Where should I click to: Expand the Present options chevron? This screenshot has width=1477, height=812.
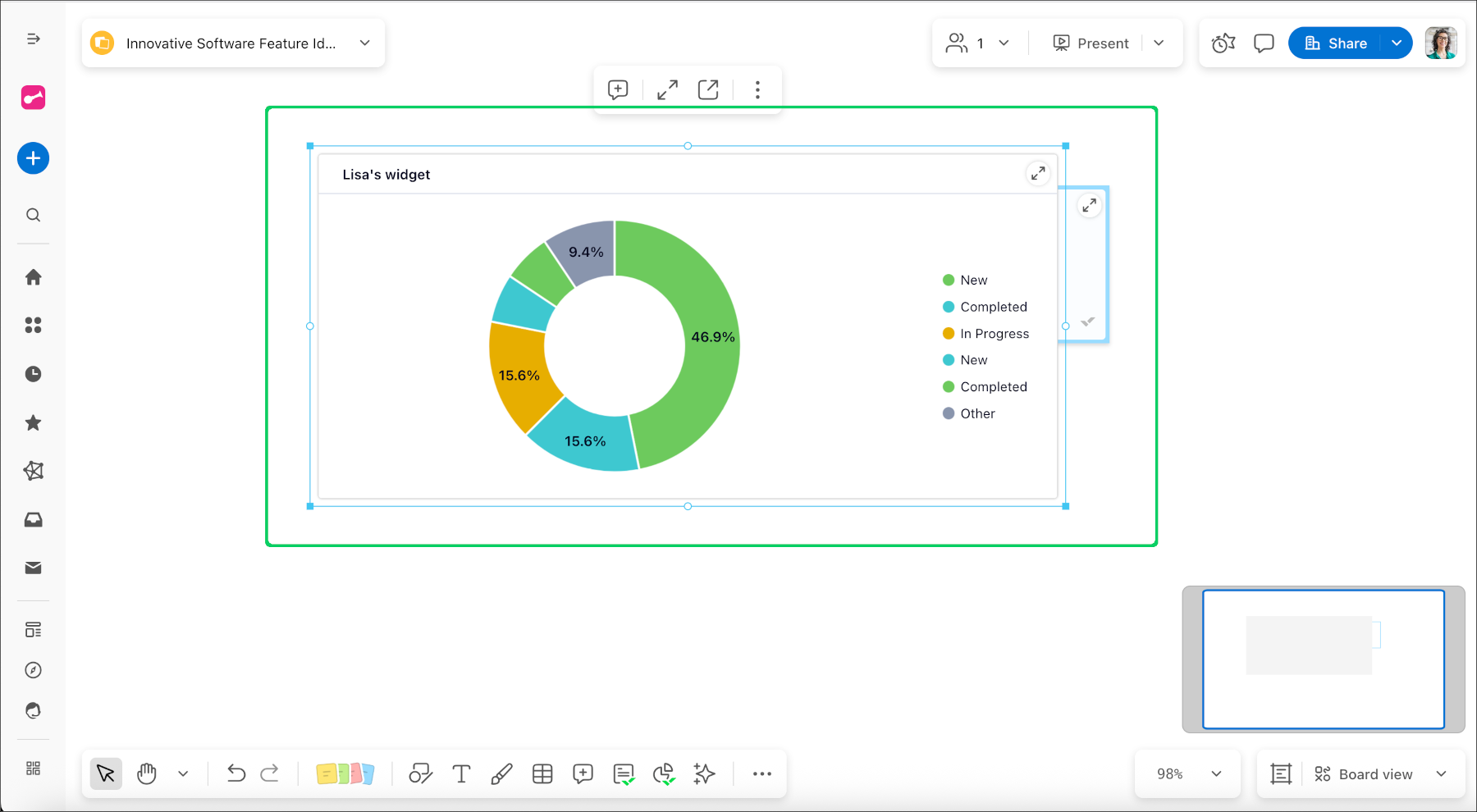tap(1159, 43)
